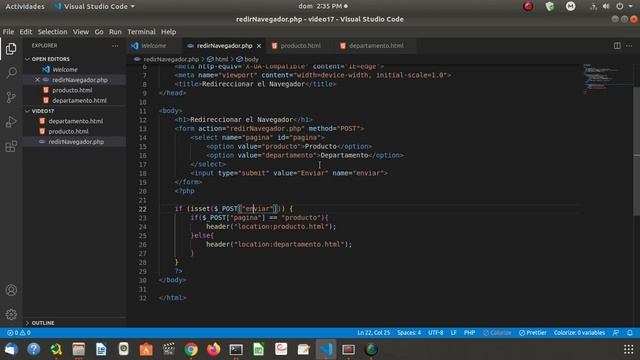
Task: Click the Split Editor icon
Action: tap(617, 46)
